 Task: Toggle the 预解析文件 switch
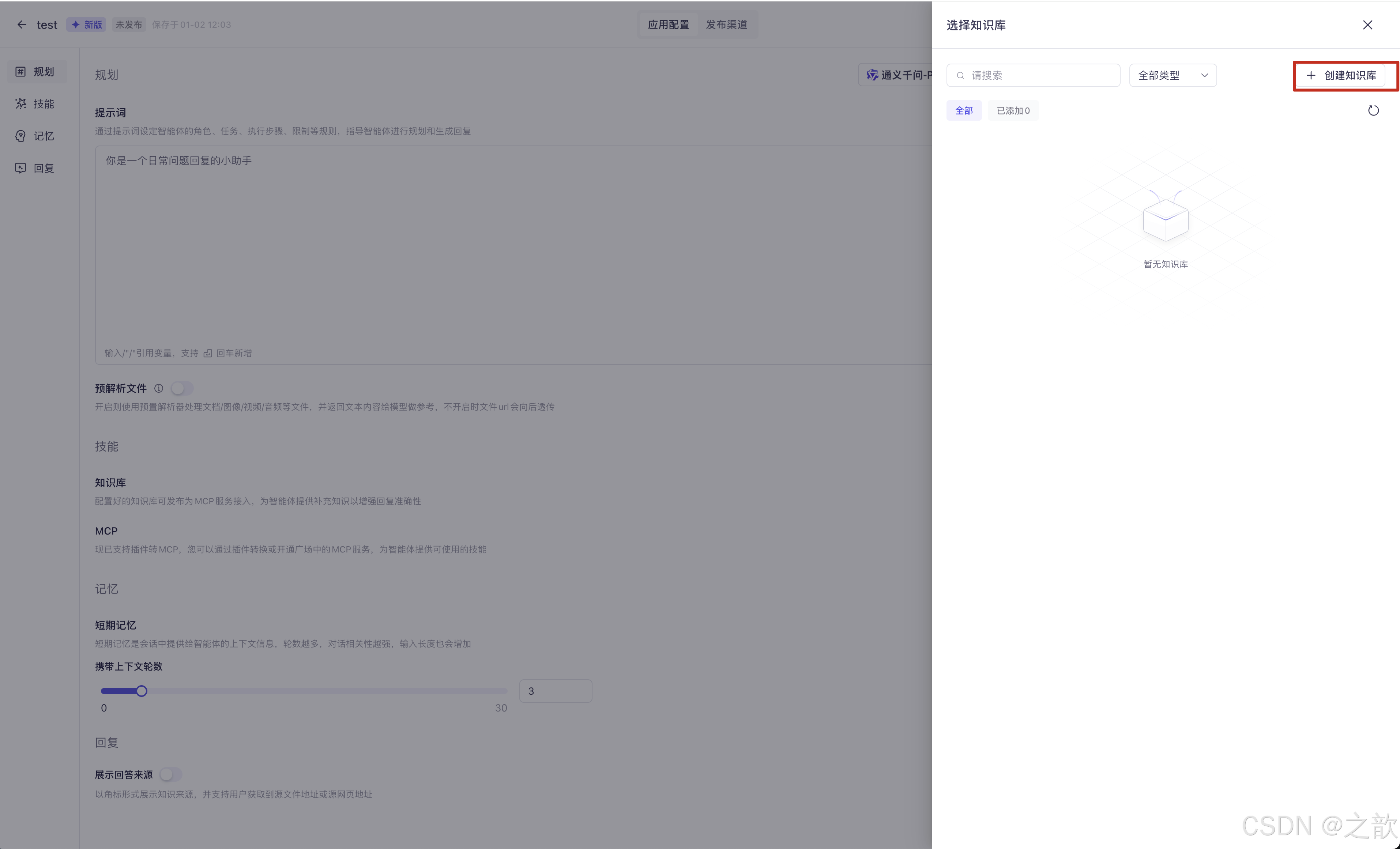point(182,388)
